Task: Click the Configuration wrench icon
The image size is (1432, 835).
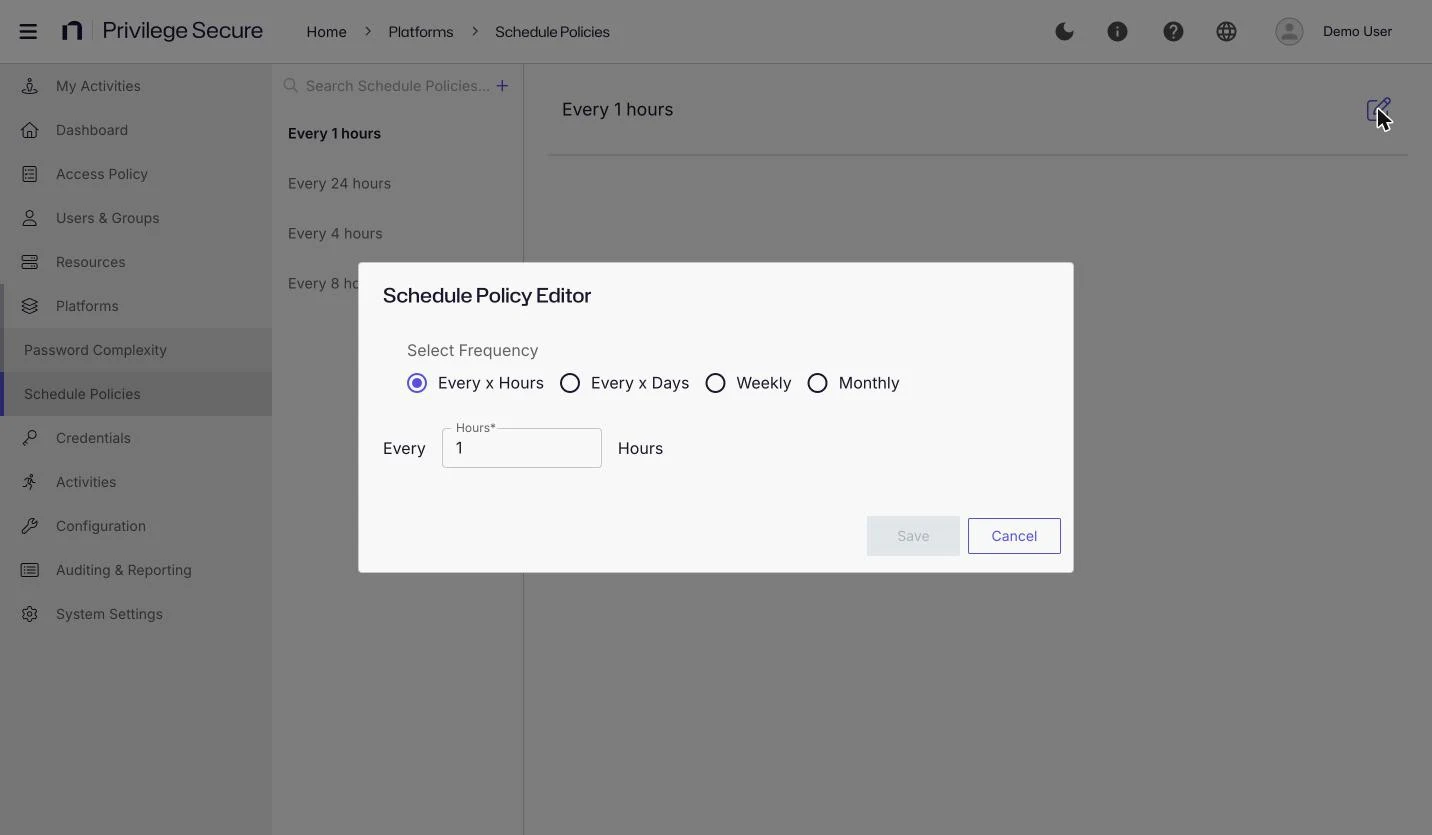Action: pyautogui.click(x=30, y=526)
